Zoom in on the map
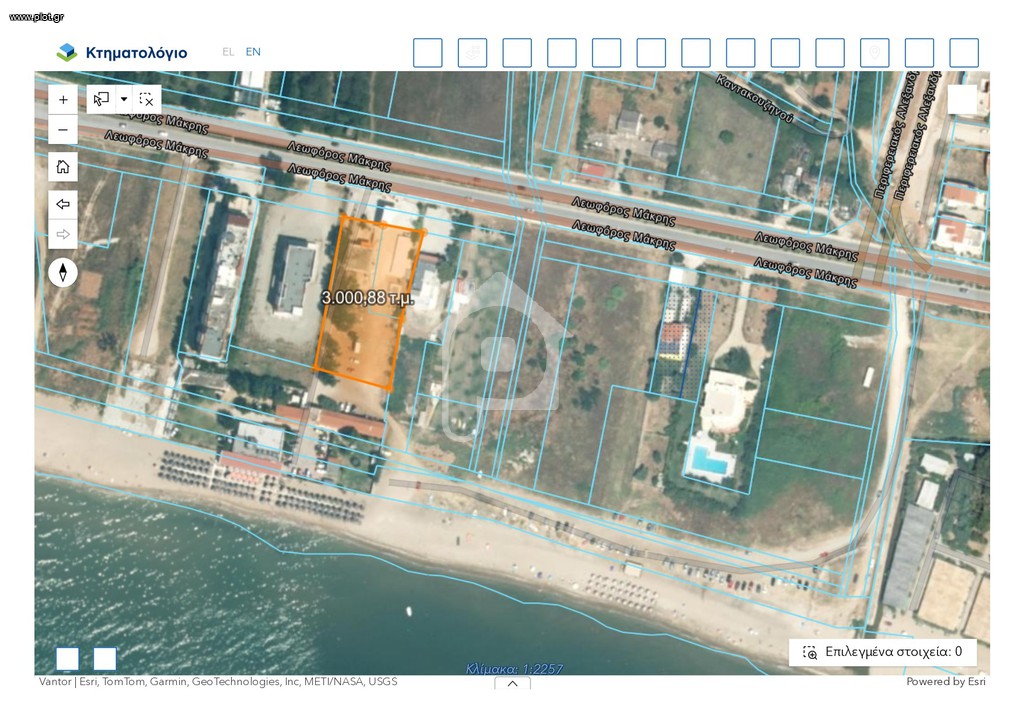1024x723 pixels. coord(63,100)
